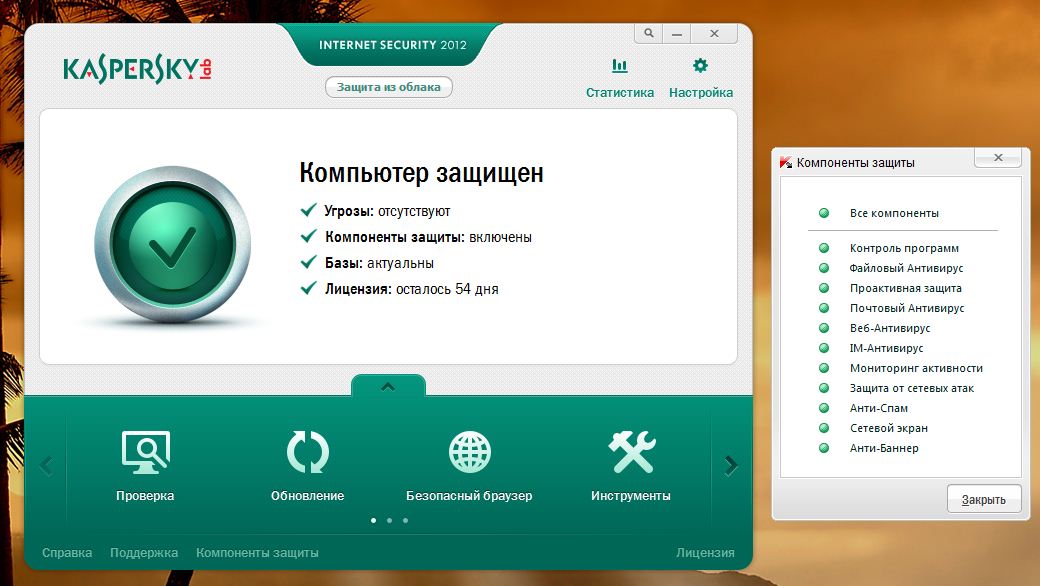Select Все компоненты in components list
This screenshot has width=1040, height=586.
pyautogui.click(x=894, y=213)
